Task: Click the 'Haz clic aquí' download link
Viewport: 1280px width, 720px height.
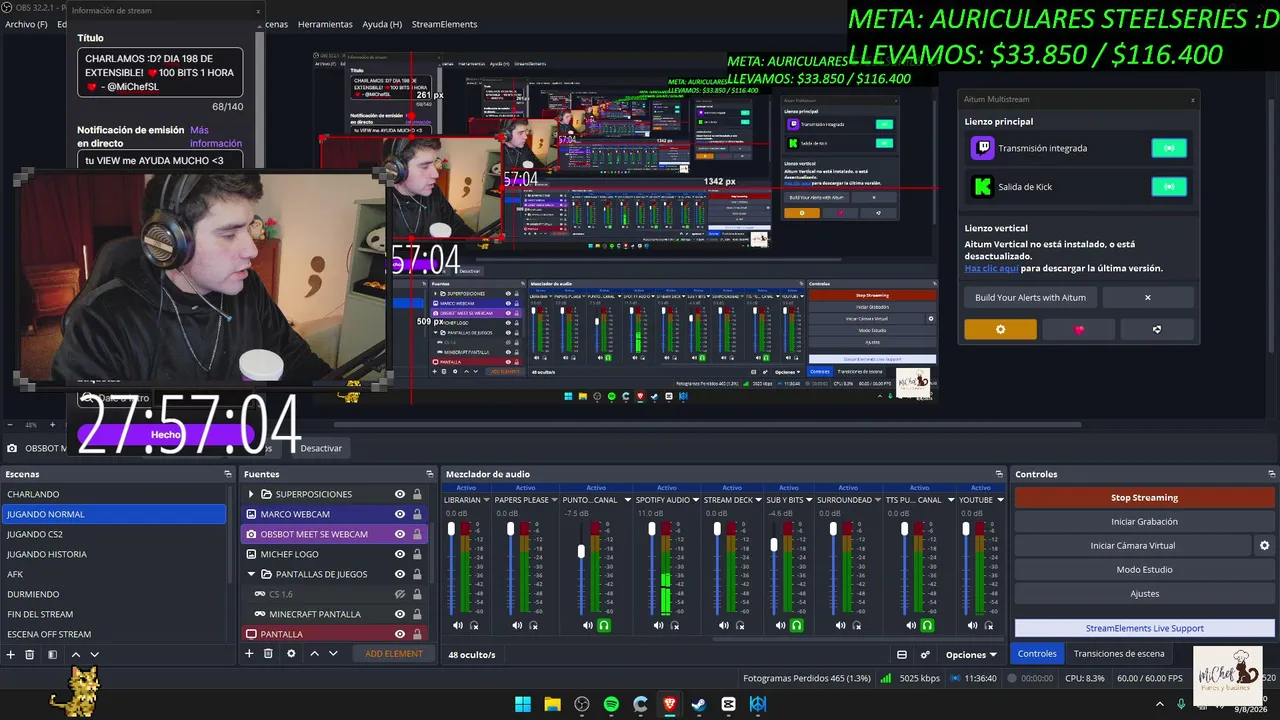Action: pyautogui.click(x=992, y=268)
